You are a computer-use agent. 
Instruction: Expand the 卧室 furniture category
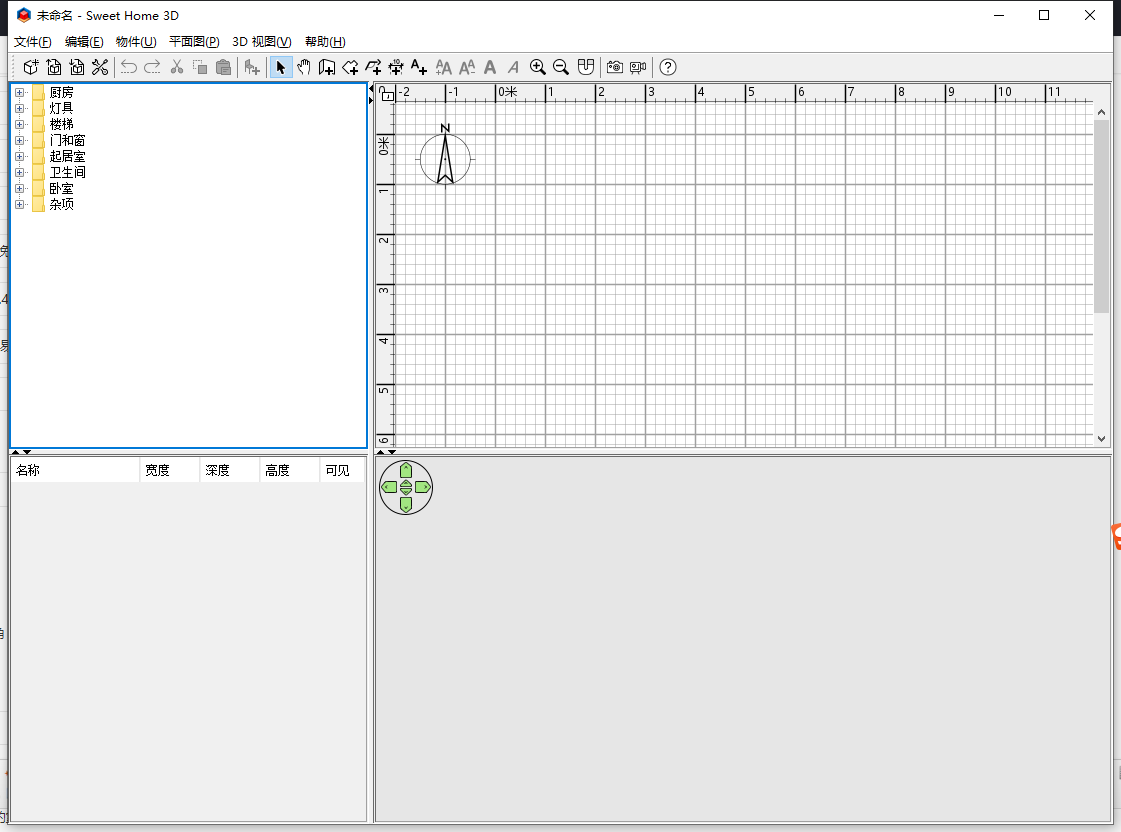pyautogui.click(x=19, y=189)
